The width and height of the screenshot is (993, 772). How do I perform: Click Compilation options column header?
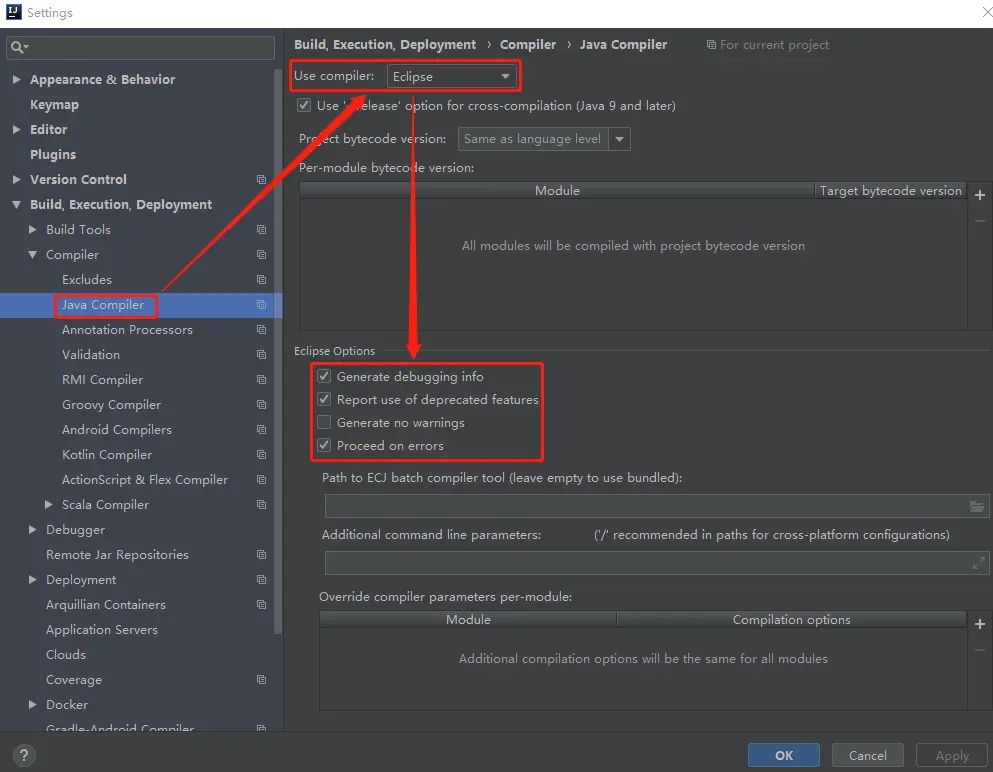click(x=791, y=619)
